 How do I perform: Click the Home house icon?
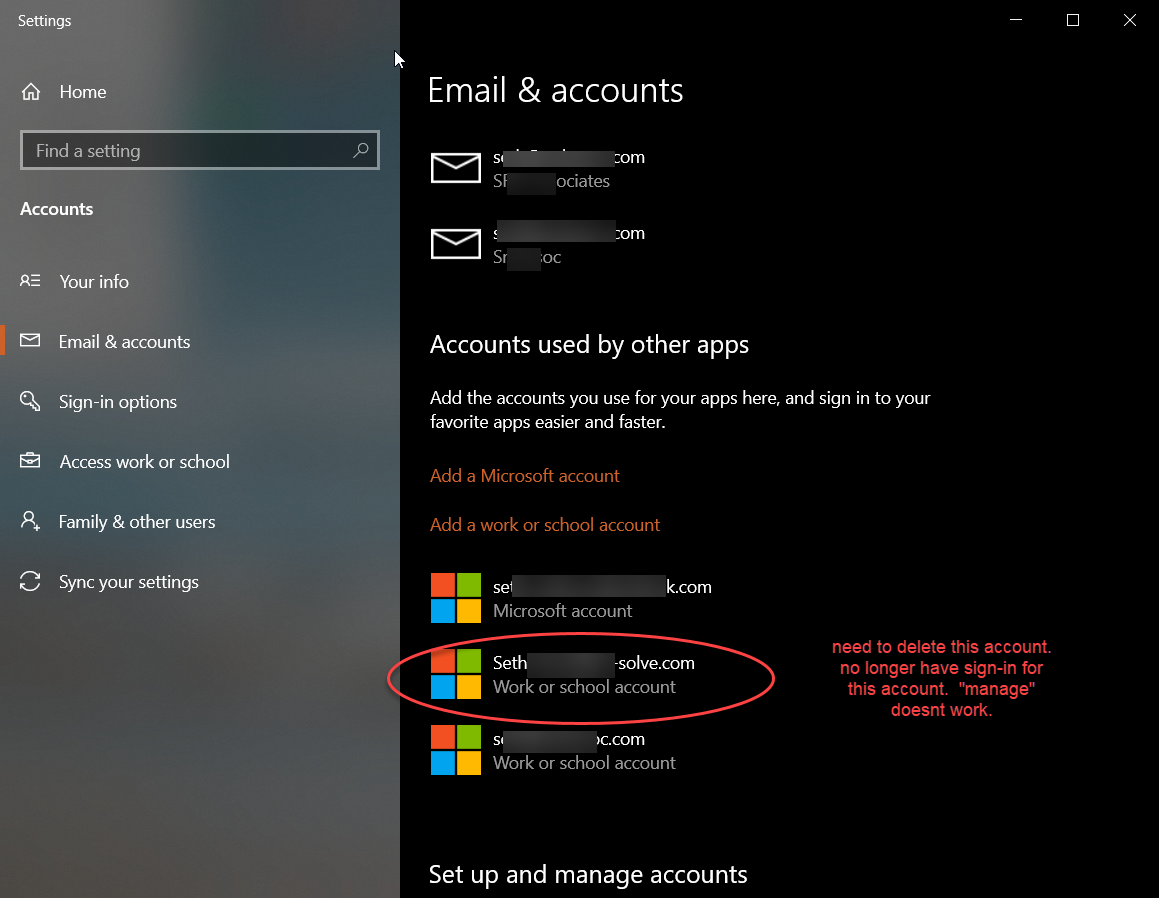31,92
